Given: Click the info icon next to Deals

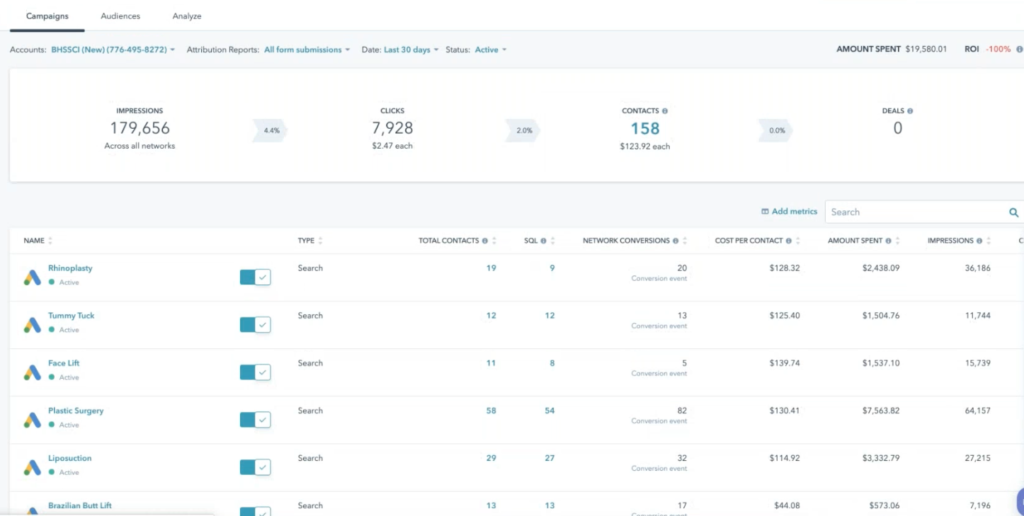Looking at the screenshot, I should [x=910, y=112].
